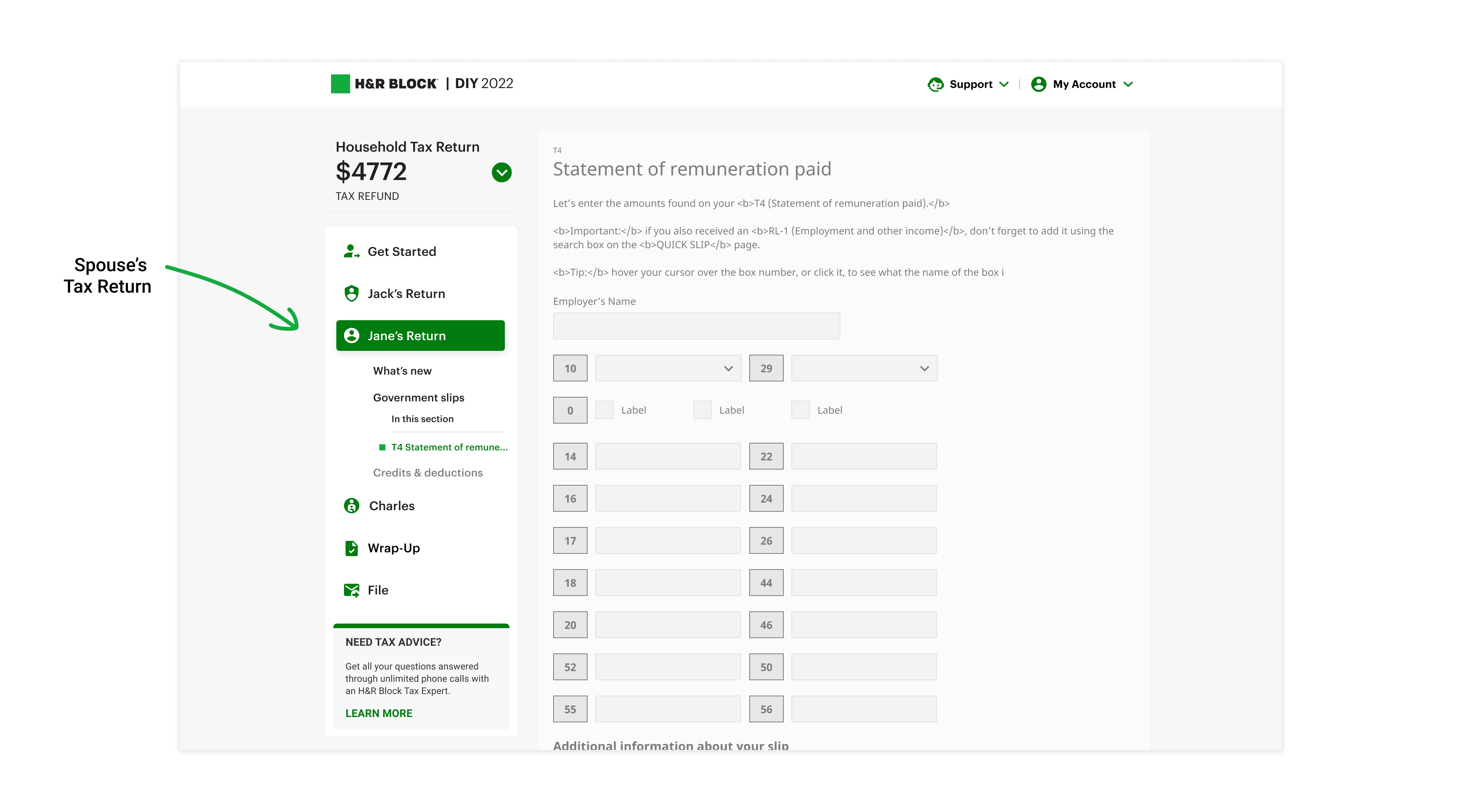Click the LEARN MORE link
Viewport: 1461px width, 812px height.
[379, 713]
